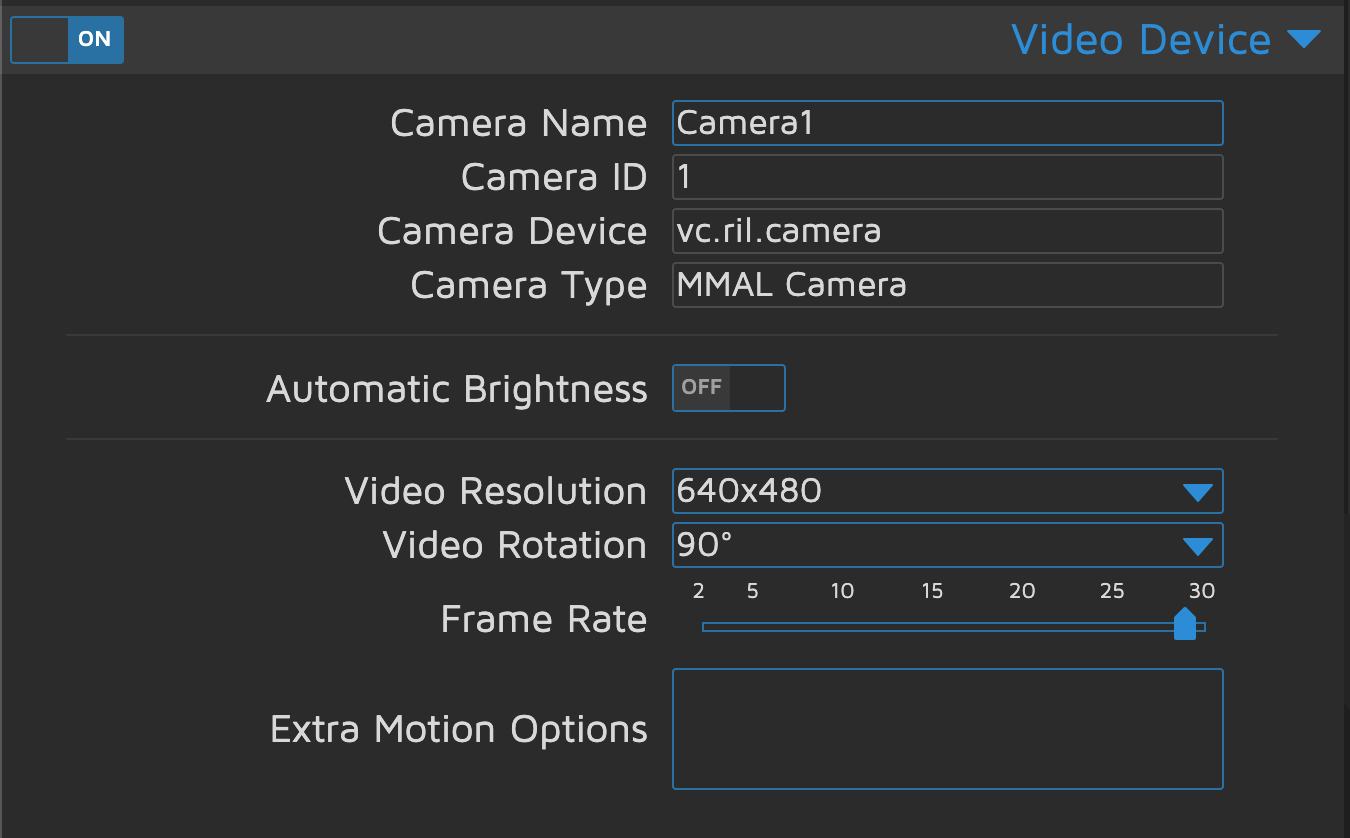Click the Camera Name text field

[x=947, y=123]
